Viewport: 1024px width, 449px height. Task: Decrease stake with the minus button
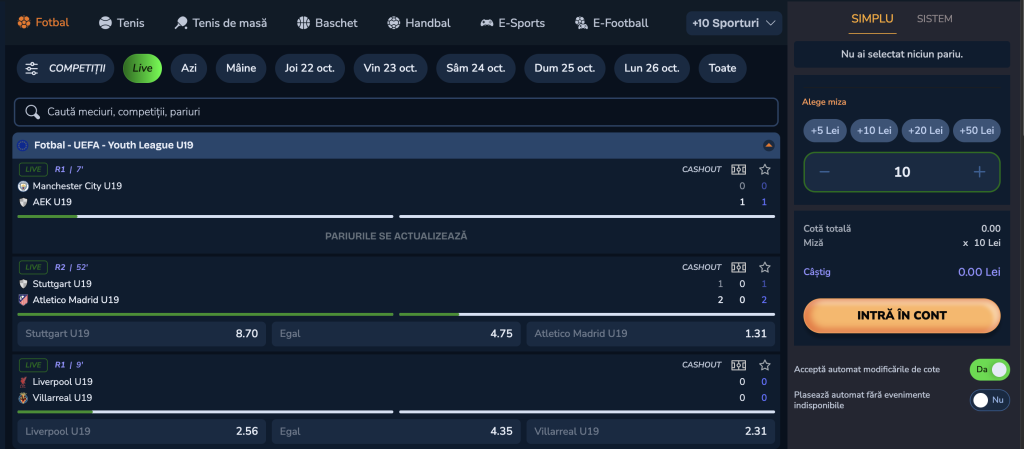pos(824,172)
